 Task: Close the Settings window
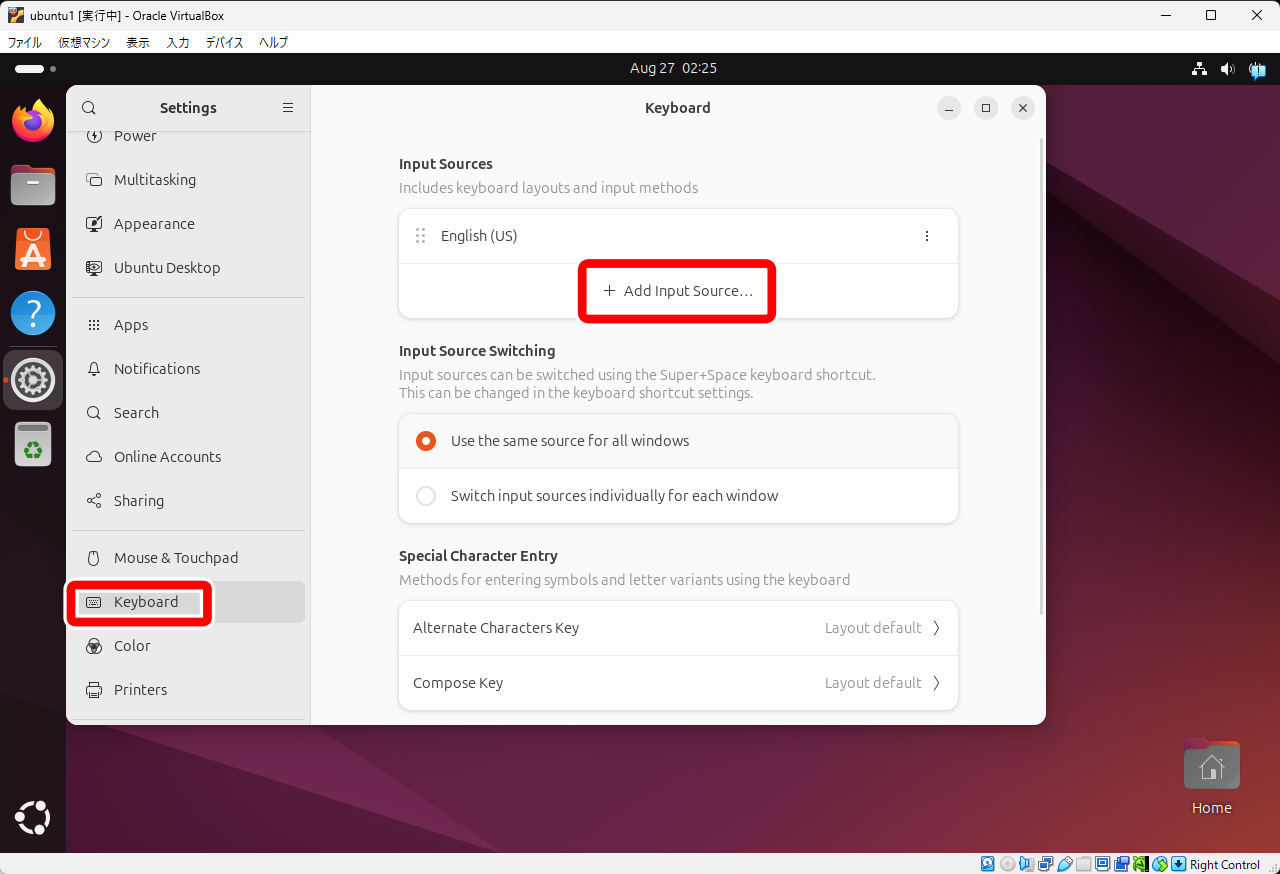[x=1022, y=108]
